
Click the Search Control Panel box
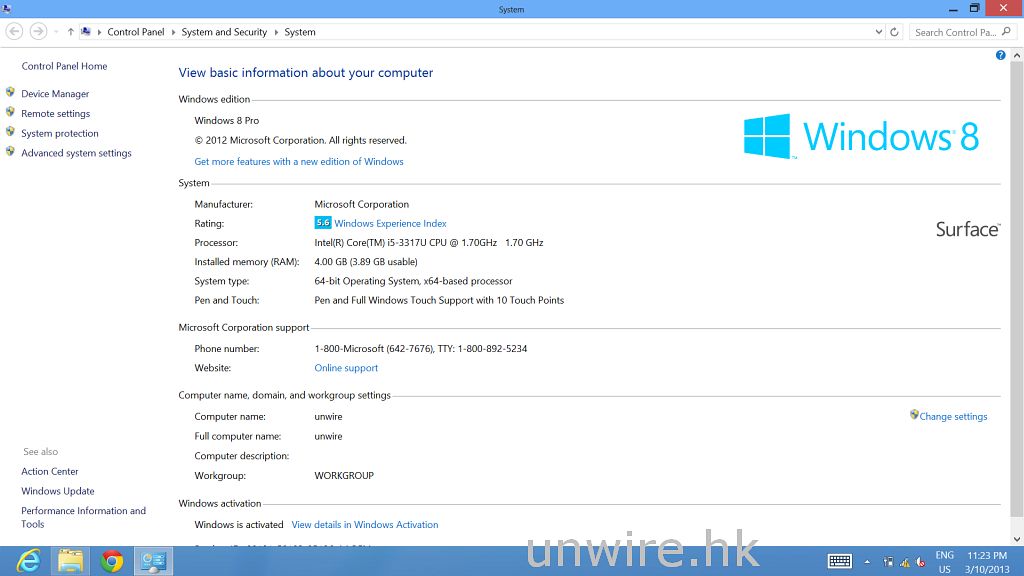(954, 32)
